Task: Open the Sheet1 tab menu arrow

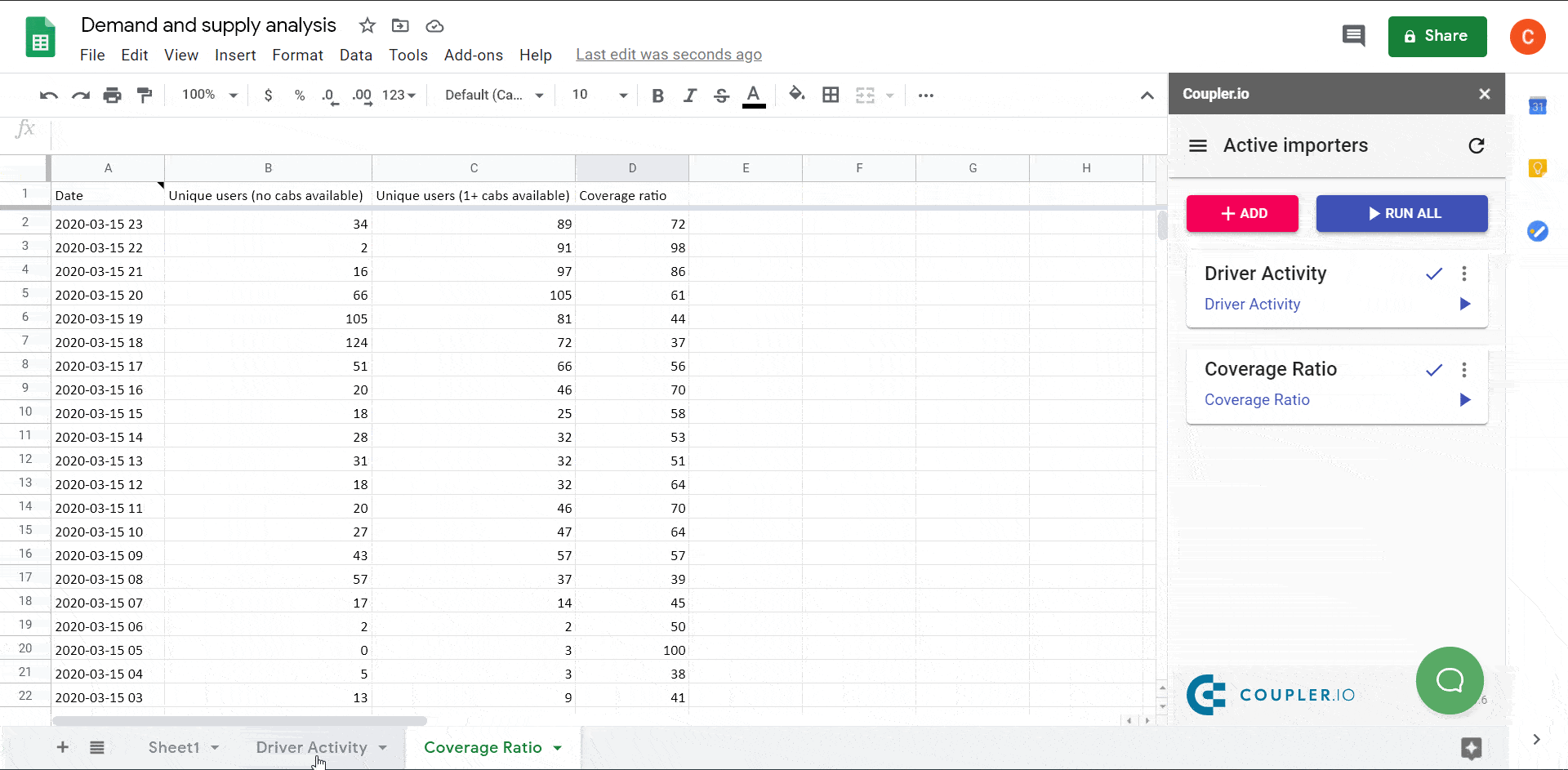Action: click(216, 747)
